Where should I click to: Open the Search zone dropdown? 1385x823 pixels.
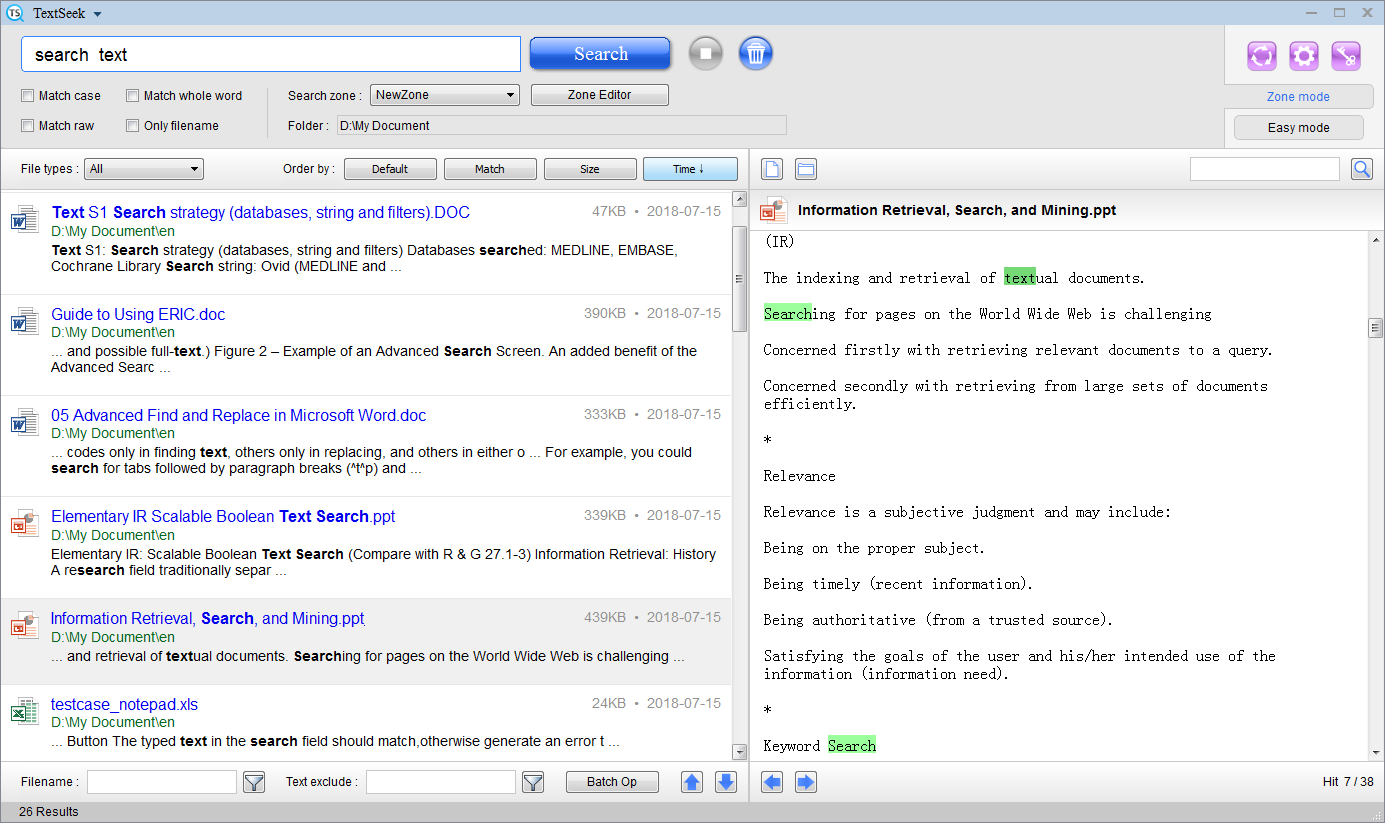[444, 95]
